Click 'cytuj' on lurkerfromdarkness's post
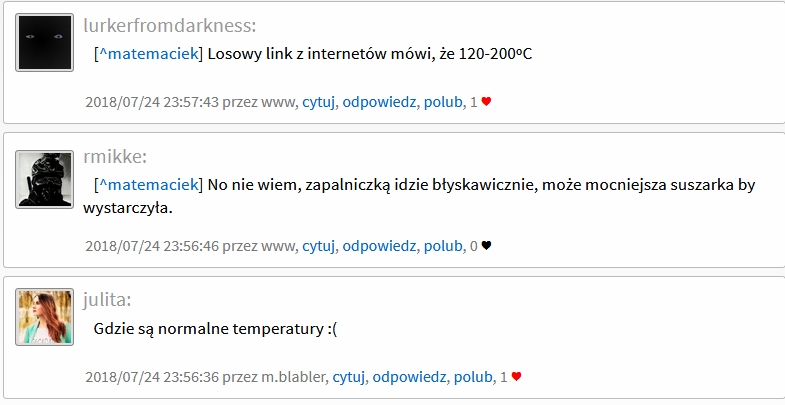Image resolution: width=785 pixels, height=405 pixels. click(x=318, y=101)
